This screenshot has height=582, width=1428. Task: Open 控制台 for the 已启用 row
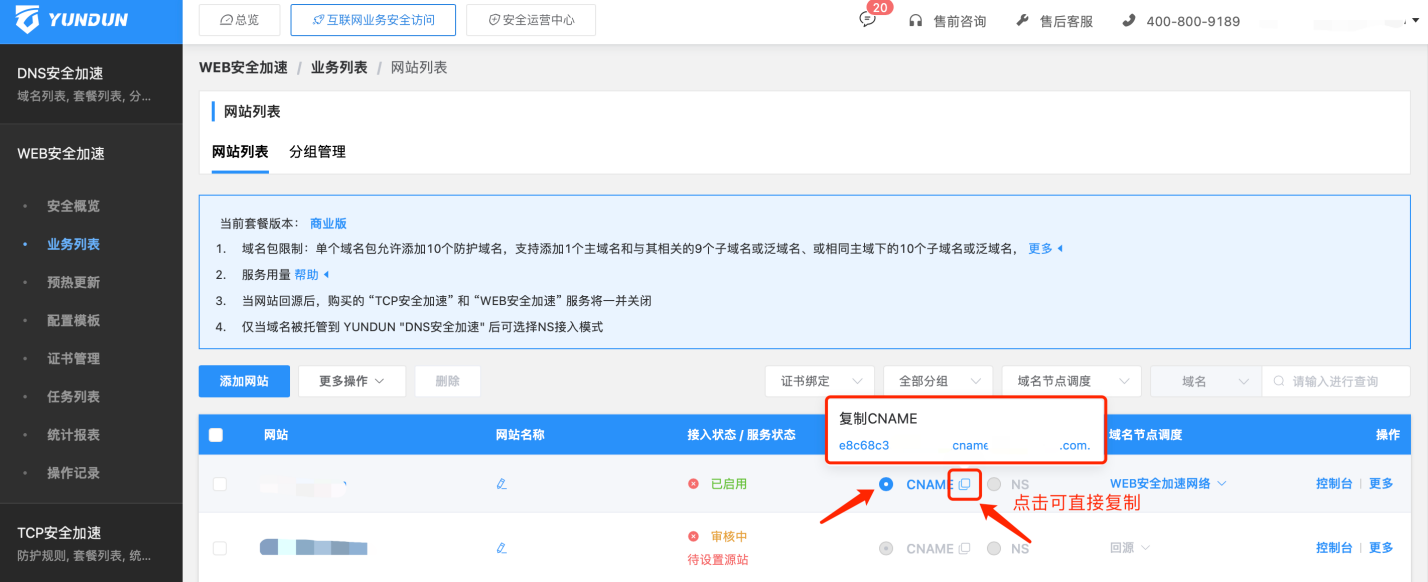[1334, 484]
